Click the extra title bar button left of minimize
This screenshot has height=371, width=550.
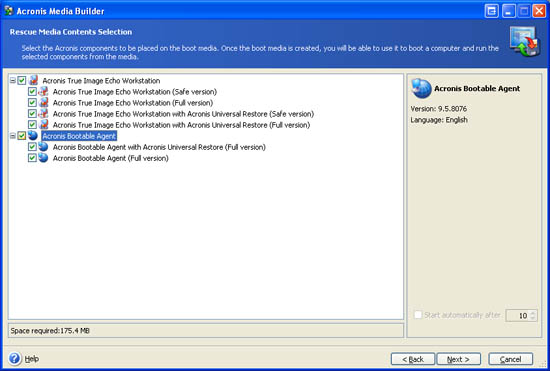pyautogui.click(x=491, y=11)
